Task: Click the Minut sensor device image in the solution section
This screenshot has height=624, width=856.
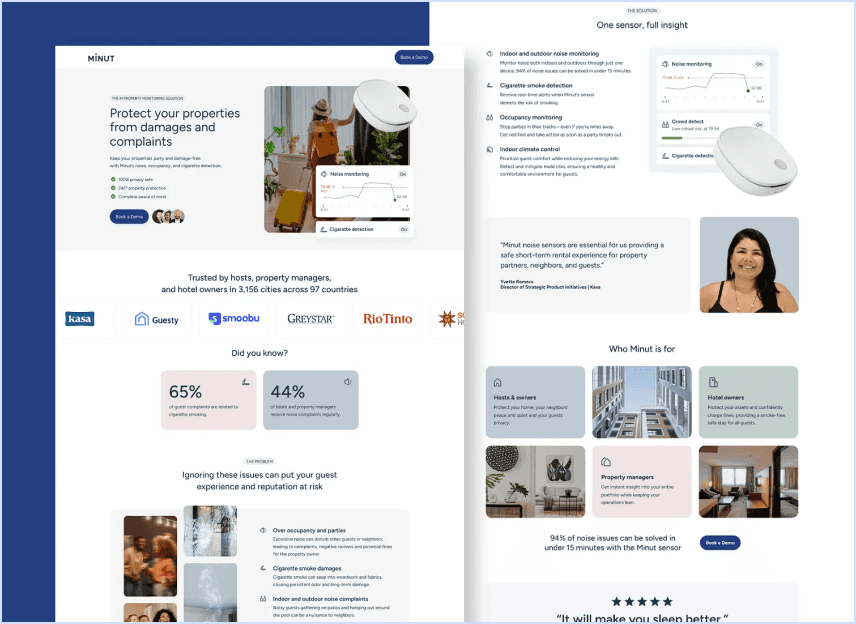Action: coord(756,161)
